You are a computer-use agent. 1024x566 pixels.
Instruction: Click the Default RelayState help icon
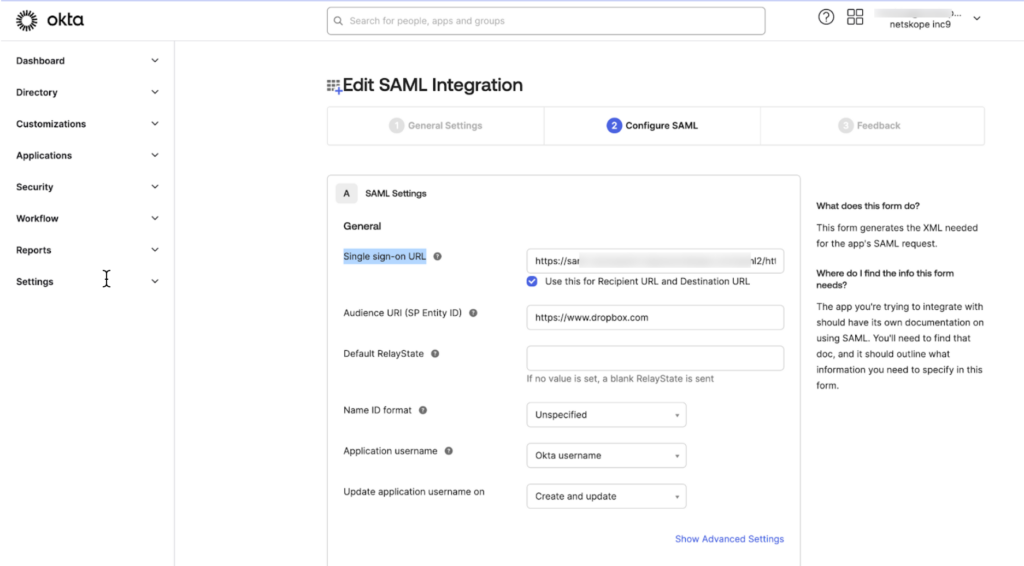tap(435, 354)
